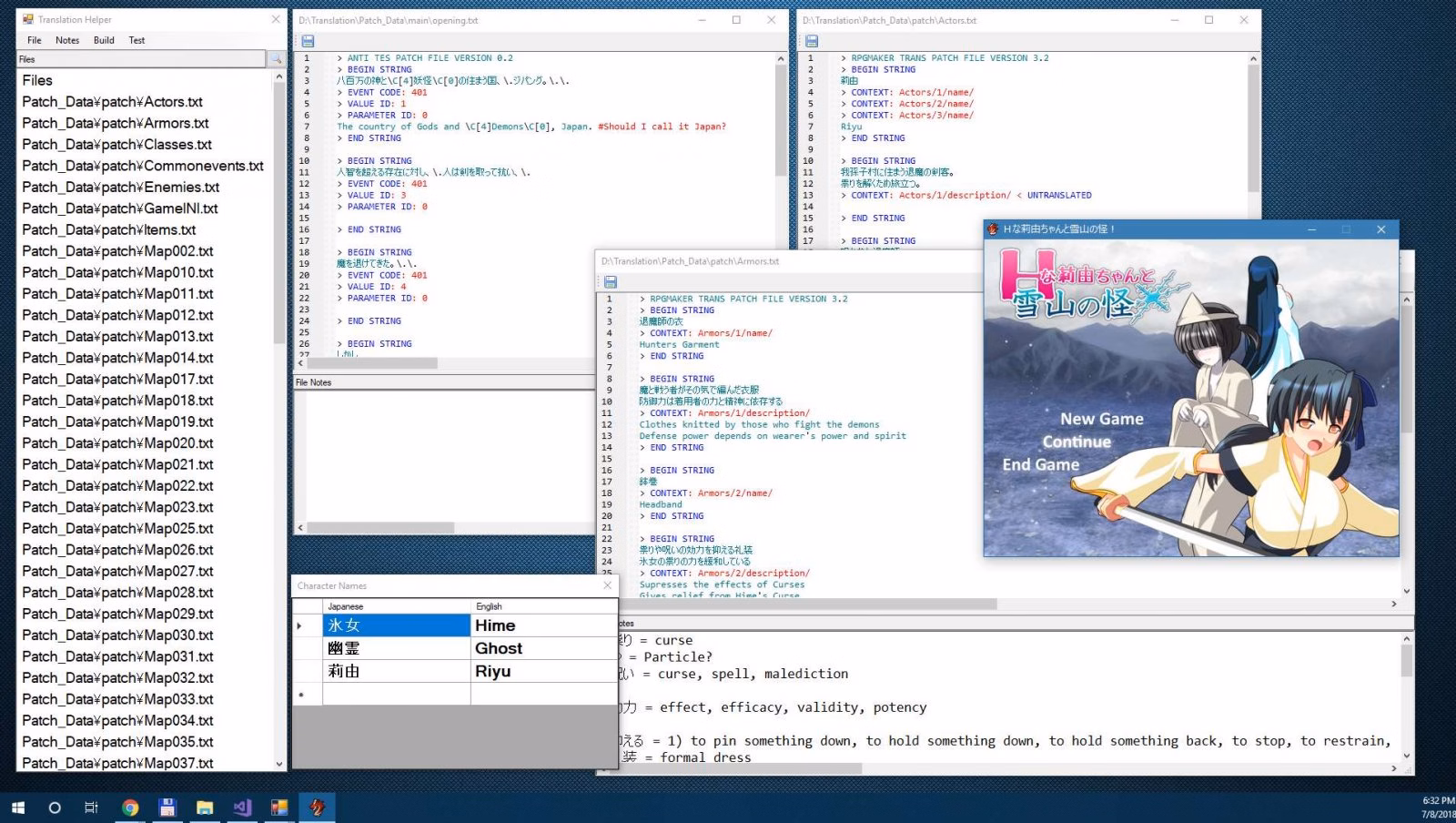This screenshot has width=1456, height=823.
Task: Open the Build menu
Action: (x=104, y=40)
